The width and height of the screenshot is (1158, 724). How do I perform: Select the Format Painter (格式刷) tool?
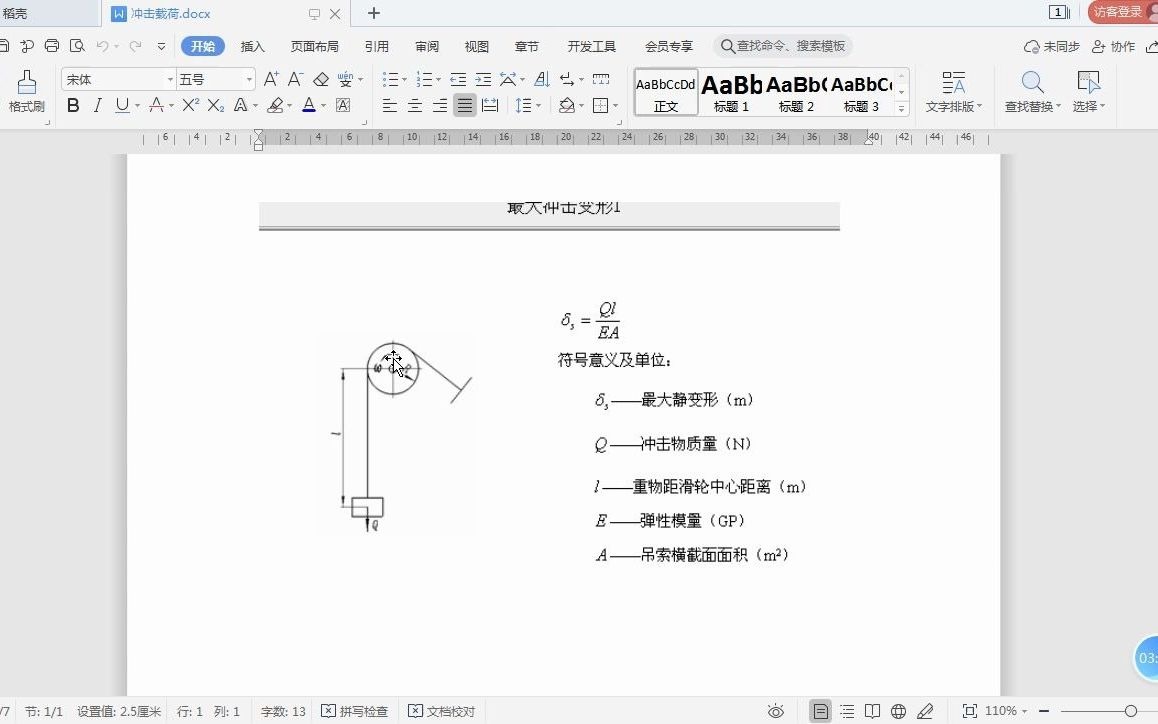point(25,90)
